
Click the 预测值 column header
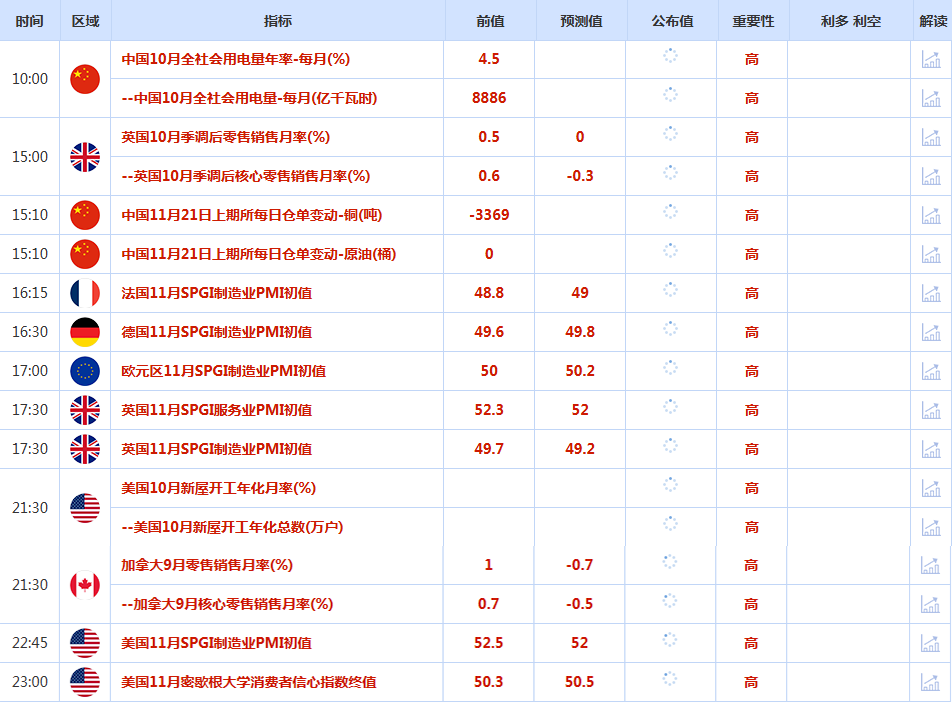[581, 21]
